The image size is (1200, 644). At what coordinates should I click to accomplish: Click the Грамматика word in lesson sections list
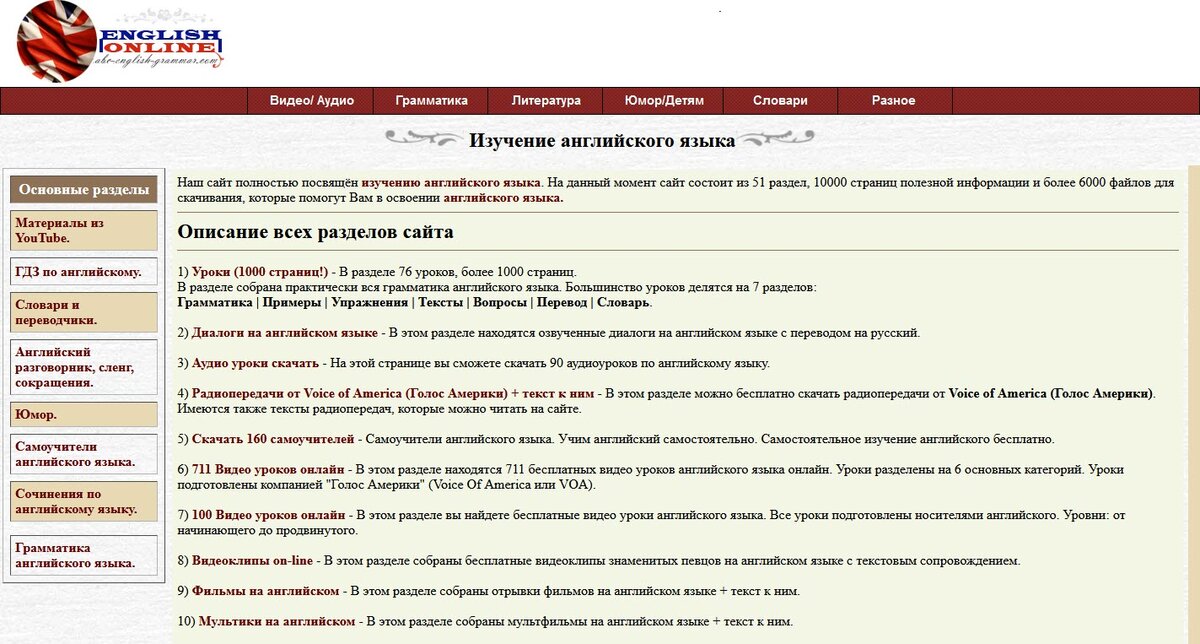215,302
